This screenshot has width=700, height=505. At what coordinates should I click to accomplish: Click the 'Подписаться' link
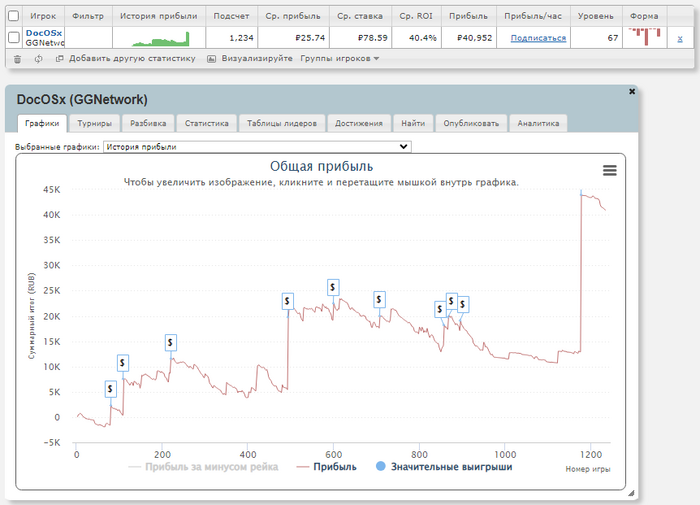tap(538, 38)
